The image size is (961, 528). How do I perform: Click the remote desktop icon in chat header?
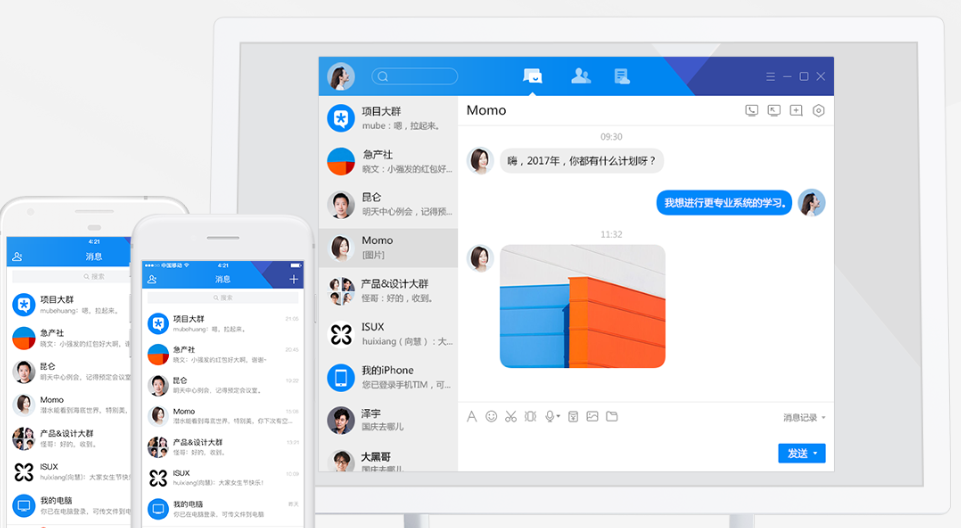click(774, 111)
